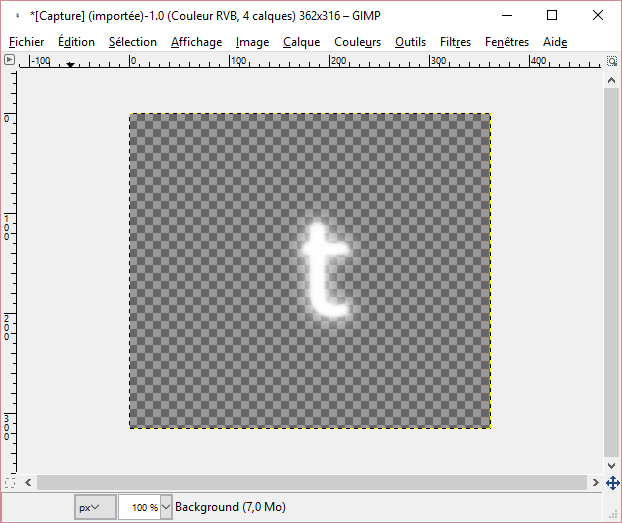Screen dimensions: 622x523
Task: Click the scroll down arrow of vertical scrollbar
Action: click(611, 465)
